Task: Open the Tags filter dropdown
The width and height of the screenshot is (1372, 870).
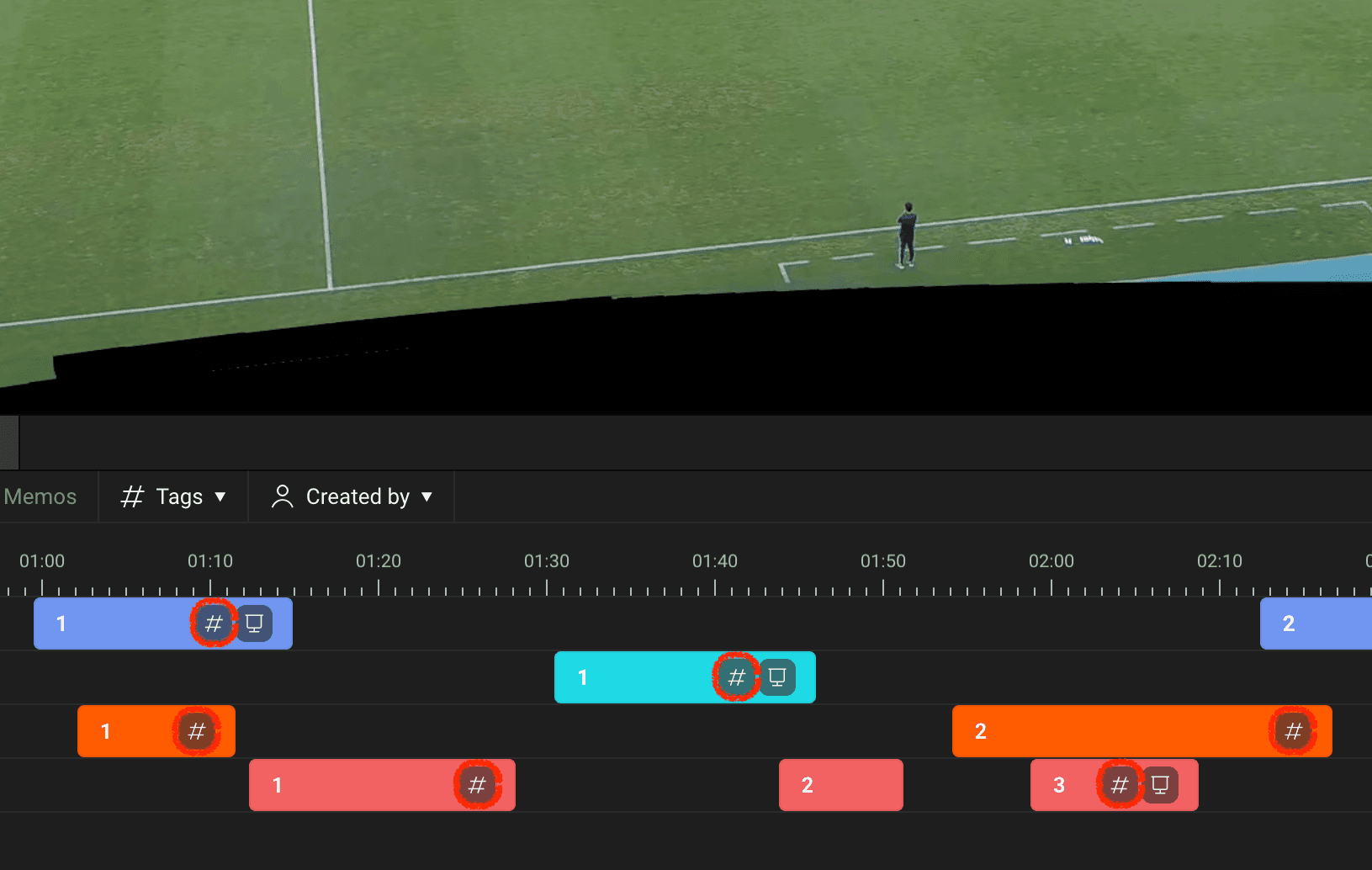Action: click(173, 496)
